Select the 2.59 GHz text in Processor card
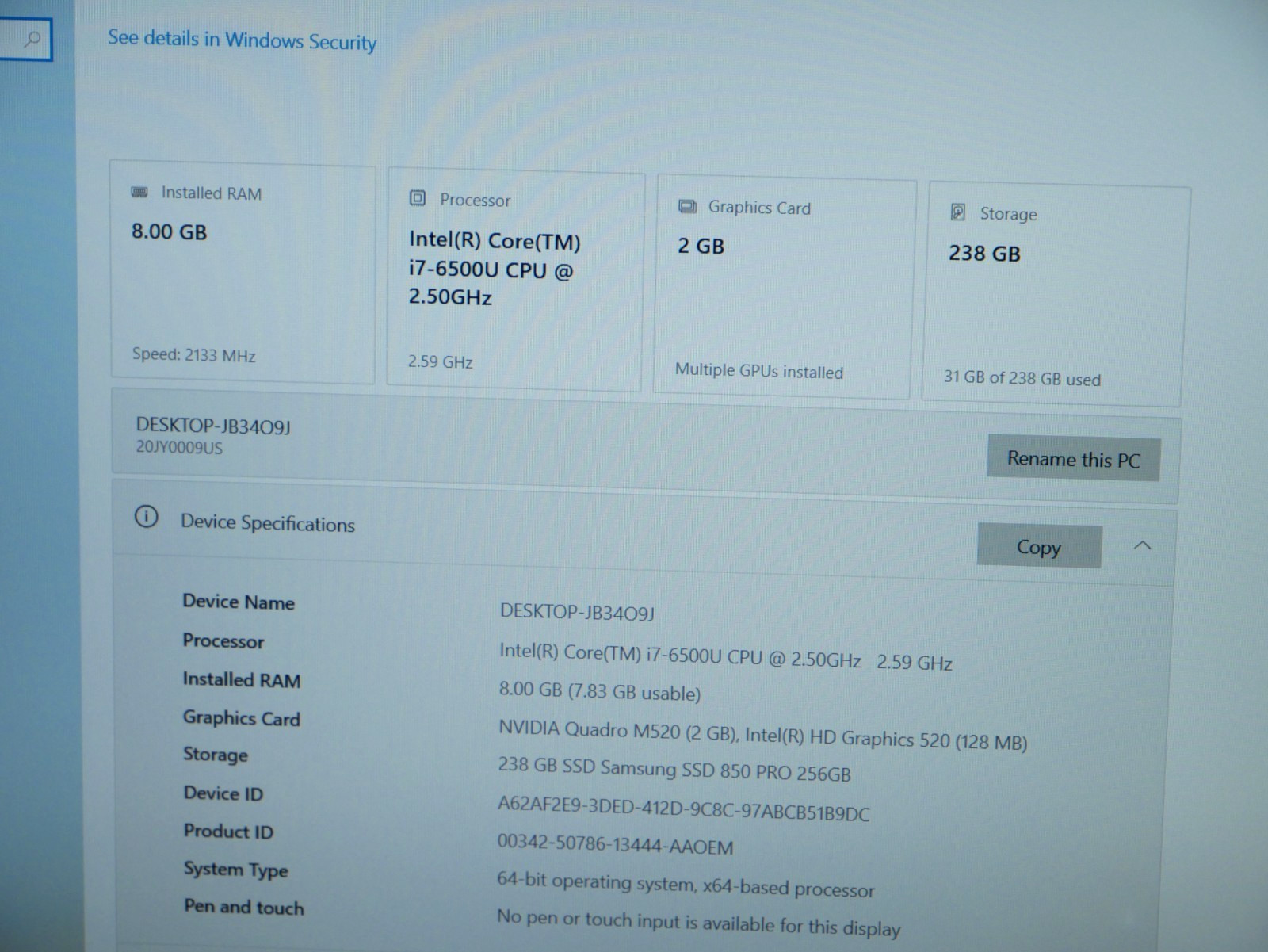The image size is (1268, 952). coord(440,361)
